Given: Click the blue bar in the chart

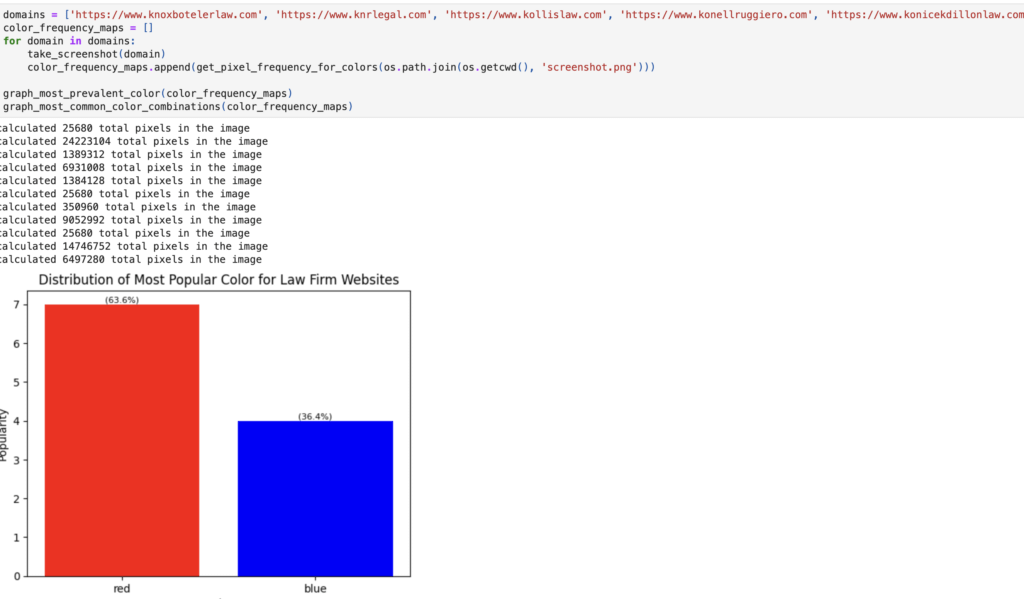Looking at the screenshot, I should (315, 498).
